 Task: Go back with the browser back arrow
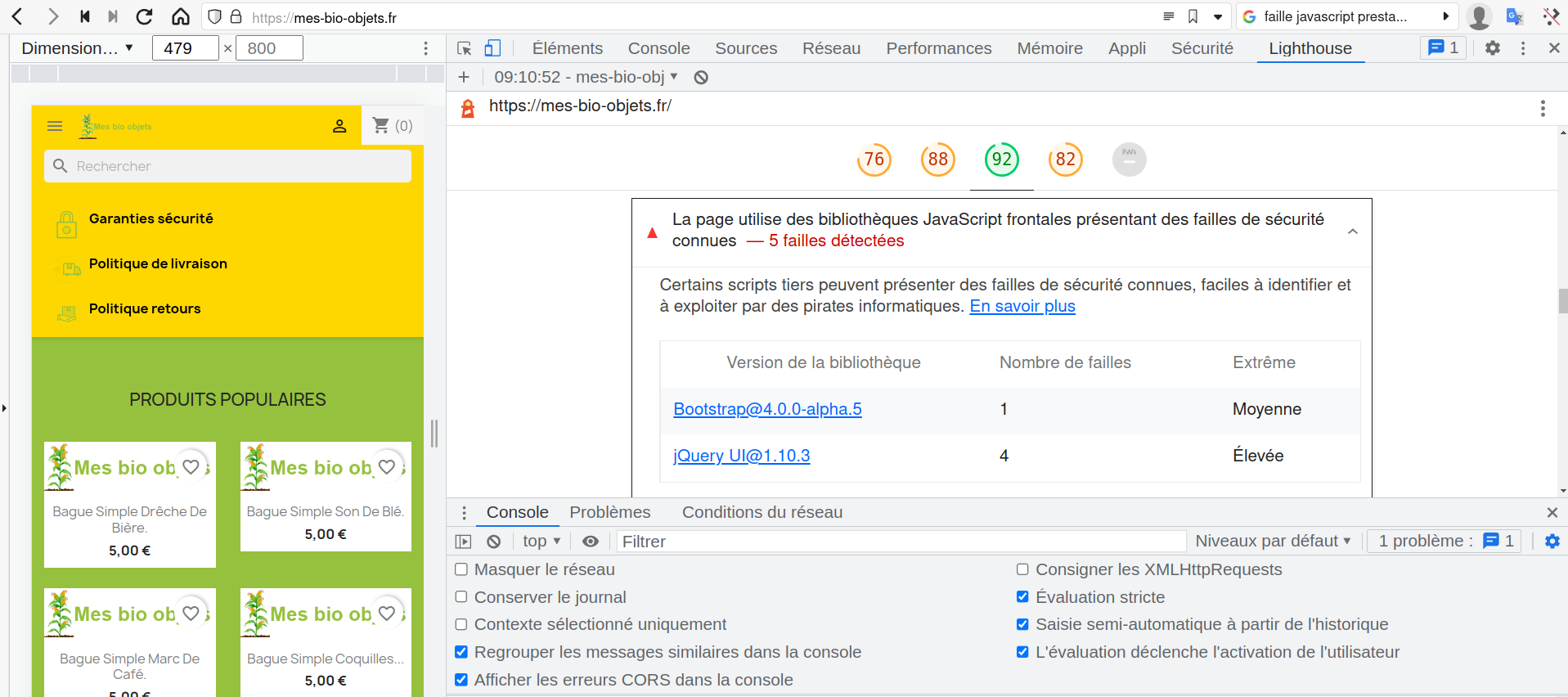tap(17, 16)
